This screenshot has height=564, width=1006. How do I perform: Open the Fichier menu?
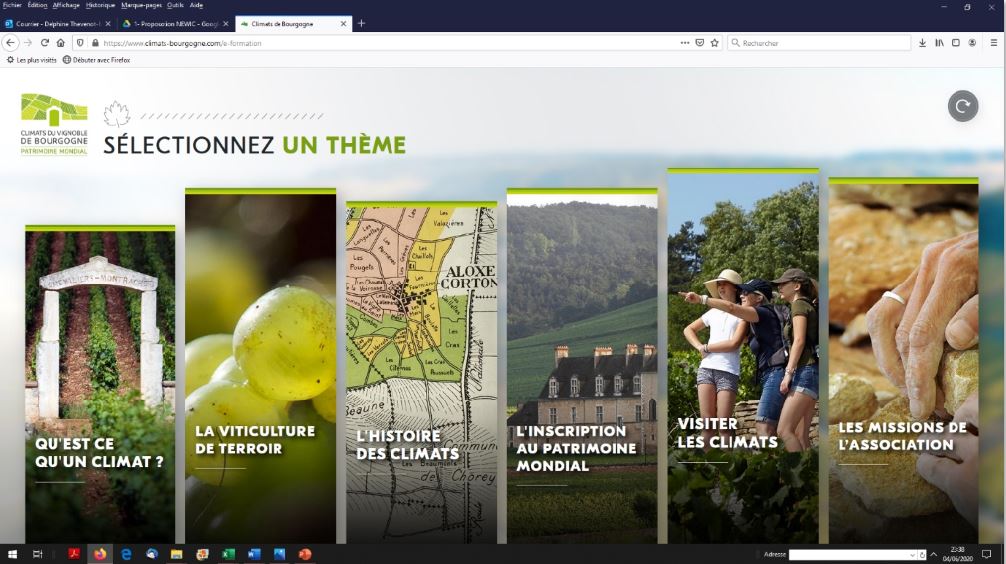[12, 5]
